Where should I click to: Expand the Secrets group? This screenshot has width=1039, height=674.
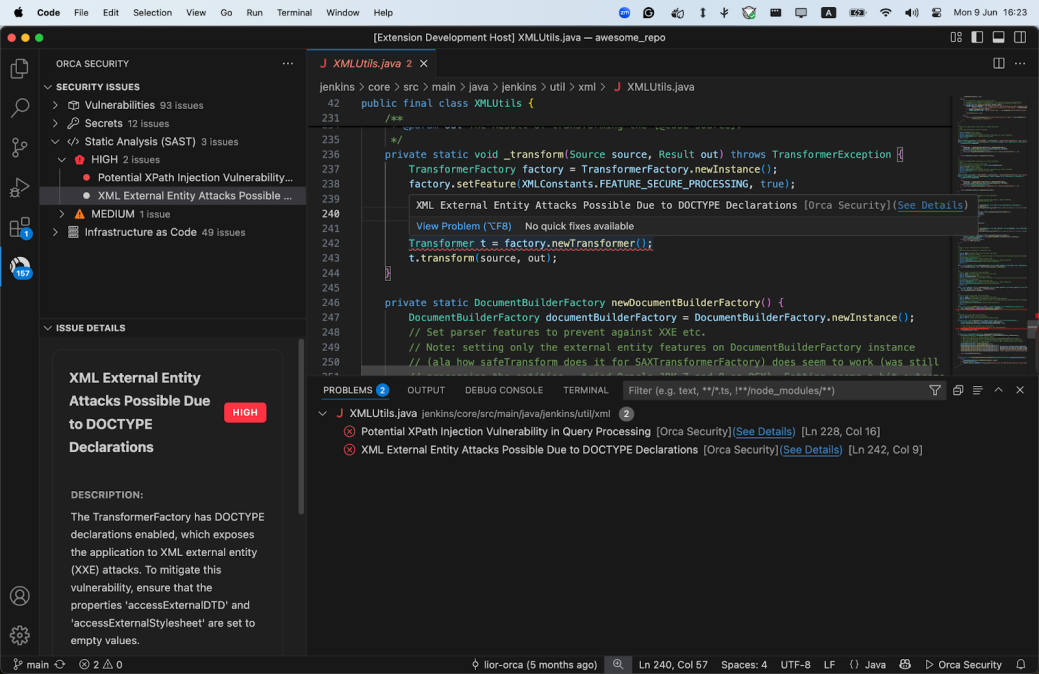[56, 123]
